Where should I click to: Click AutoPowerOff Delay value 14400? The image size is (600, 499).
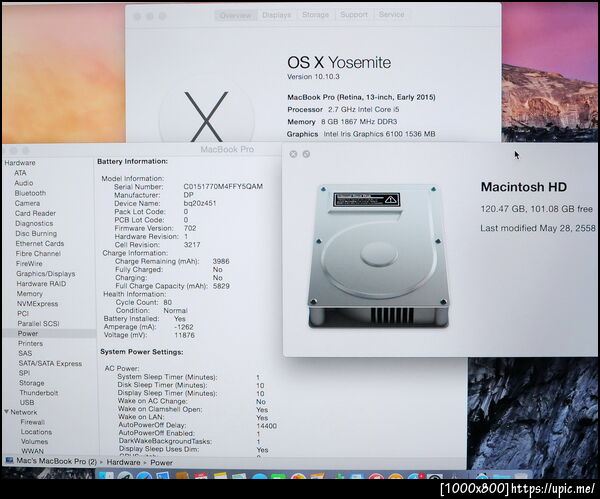267,426
